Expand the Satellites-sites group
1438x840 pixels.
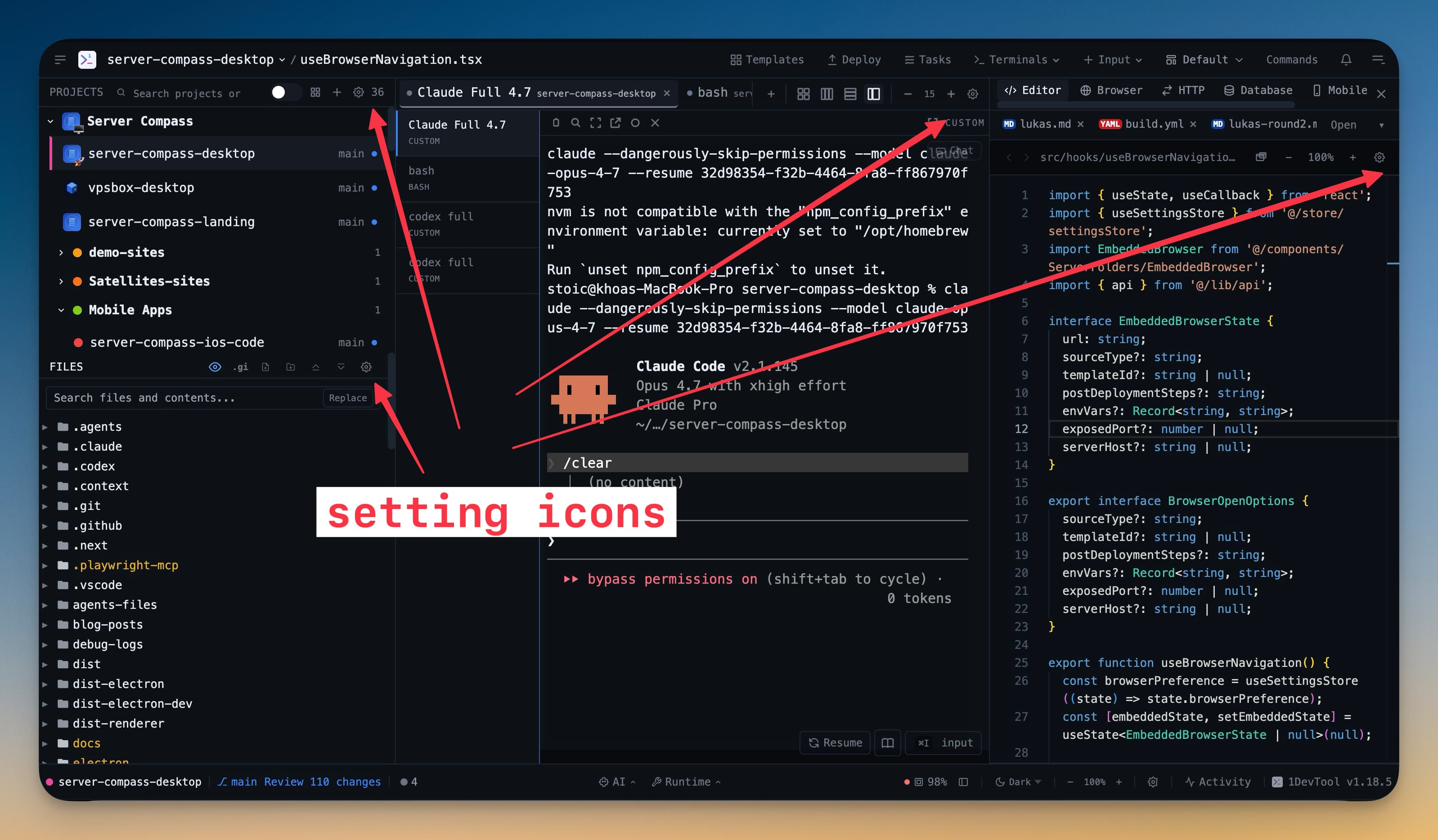(x=61, y=281)
